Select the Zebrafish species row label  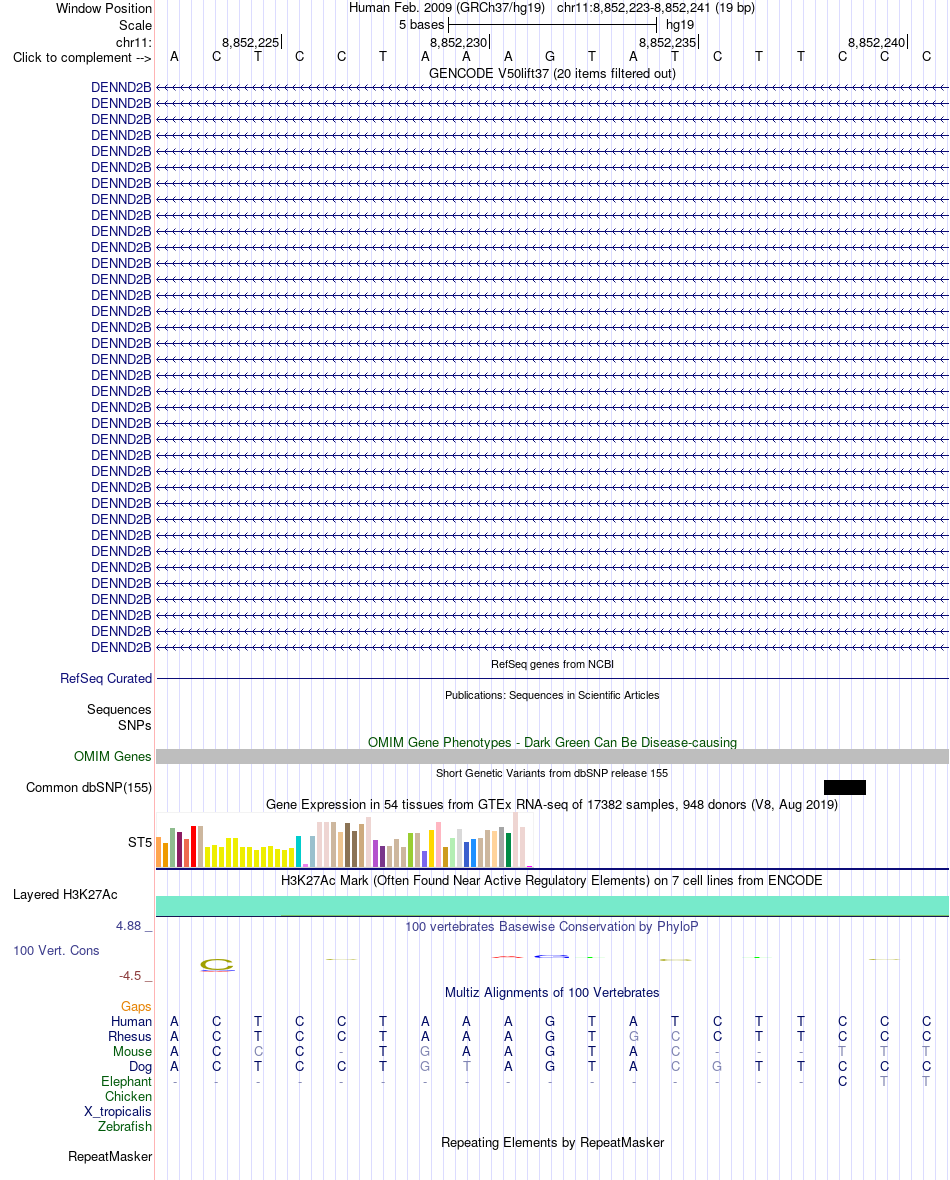point(125,1127)
